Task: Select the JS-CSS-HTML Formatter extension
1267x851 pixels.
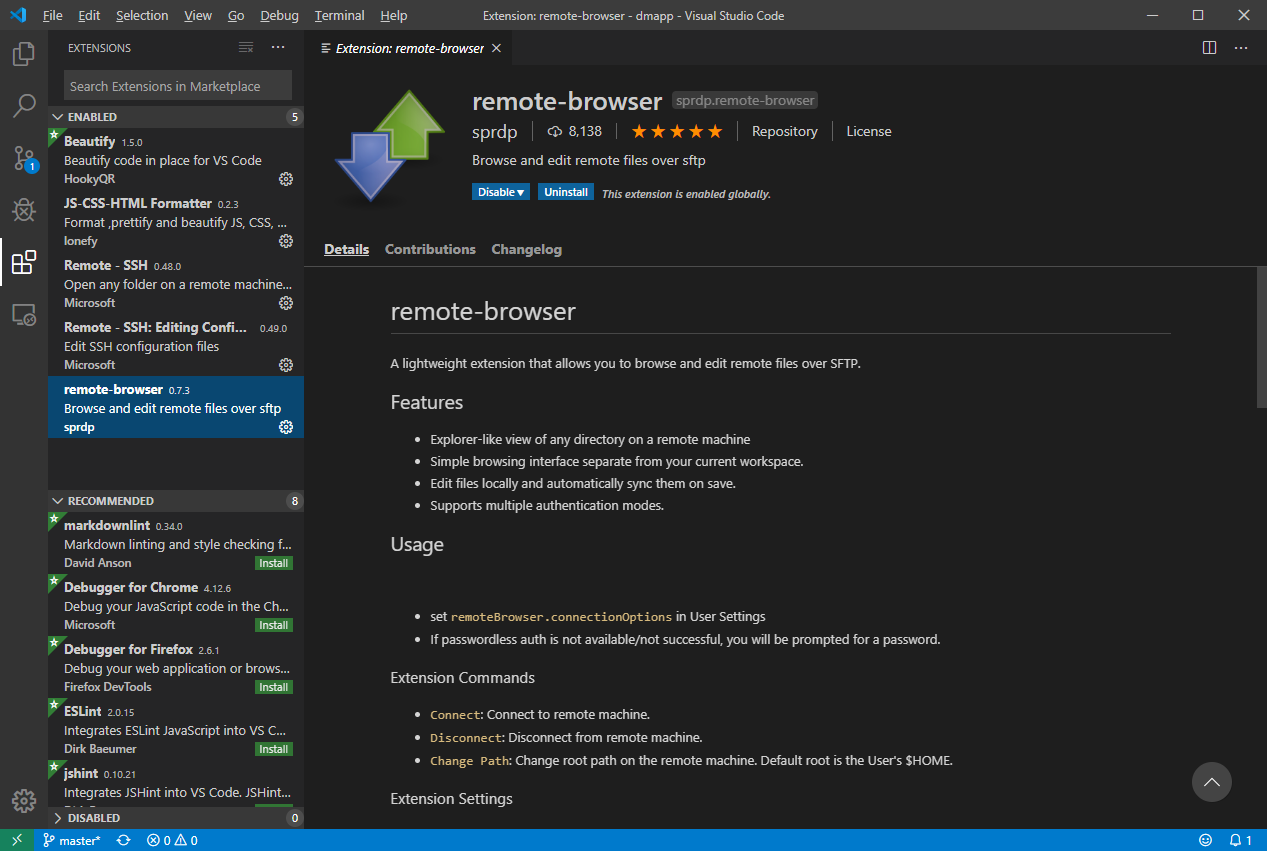Action: coord(176,222)
